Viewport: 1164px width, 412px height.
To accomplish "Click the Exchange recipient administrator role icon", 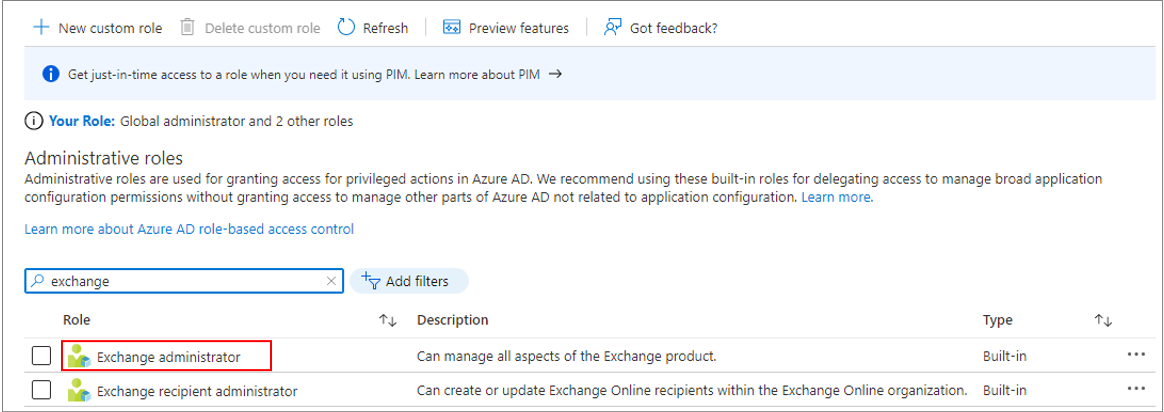I will coord(79,390).
